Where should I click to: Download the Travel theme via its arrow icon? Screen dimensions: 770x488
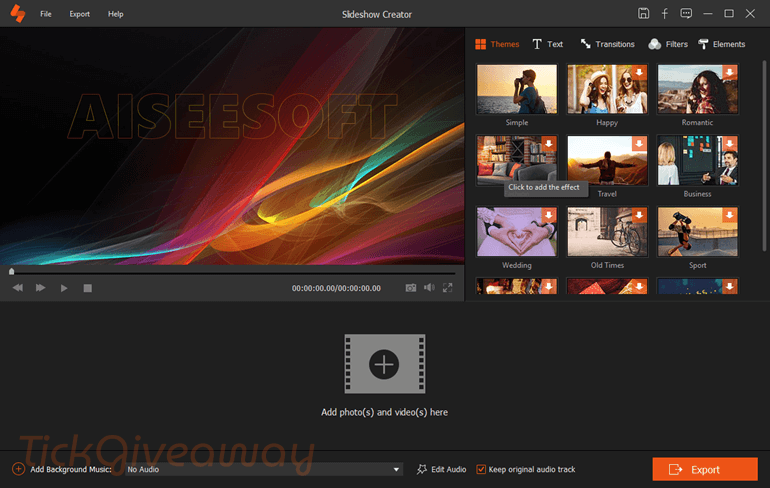[639, 144]
